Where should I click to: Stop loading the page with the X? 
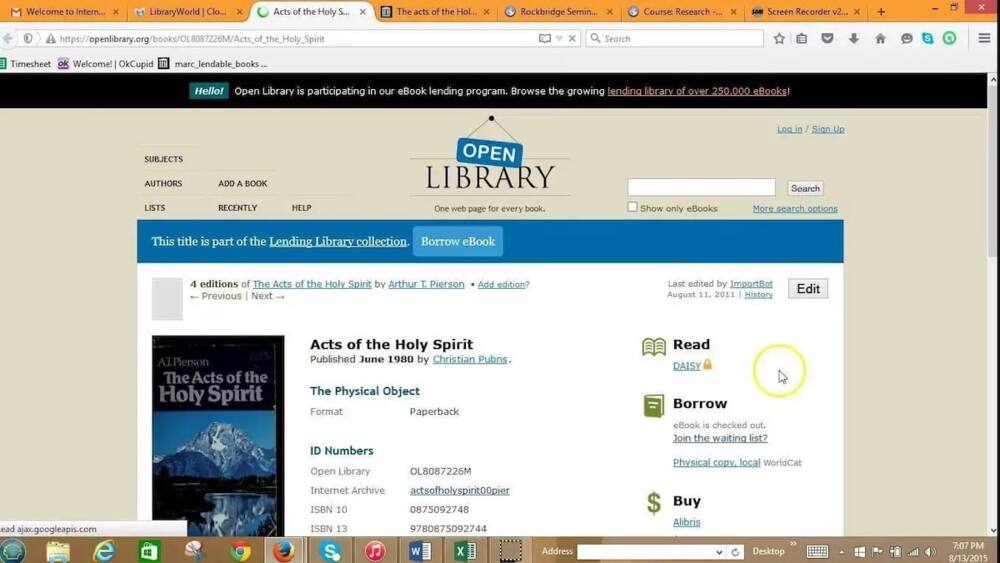[572, 38]
